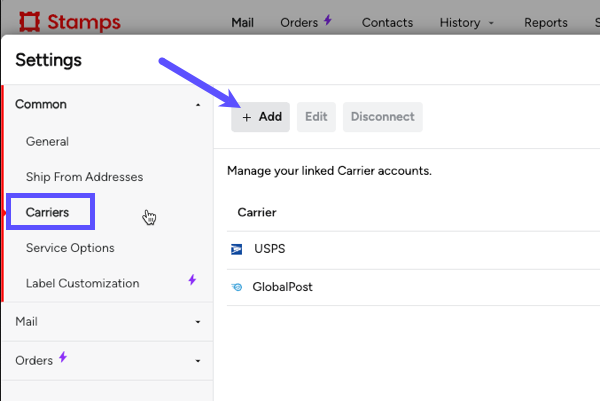Image resolution: width=600 pixels, height=401 pixels.
Task: Click the Common section label
Action: pos(41,104)
